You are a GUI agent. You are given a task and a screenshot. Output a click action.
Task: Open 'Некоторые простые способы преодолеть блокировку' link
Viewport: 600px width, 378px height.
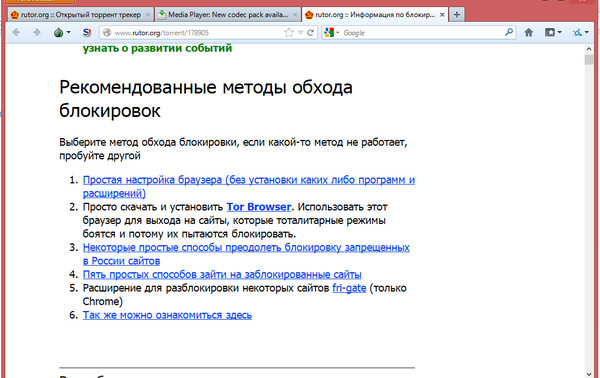246,254
